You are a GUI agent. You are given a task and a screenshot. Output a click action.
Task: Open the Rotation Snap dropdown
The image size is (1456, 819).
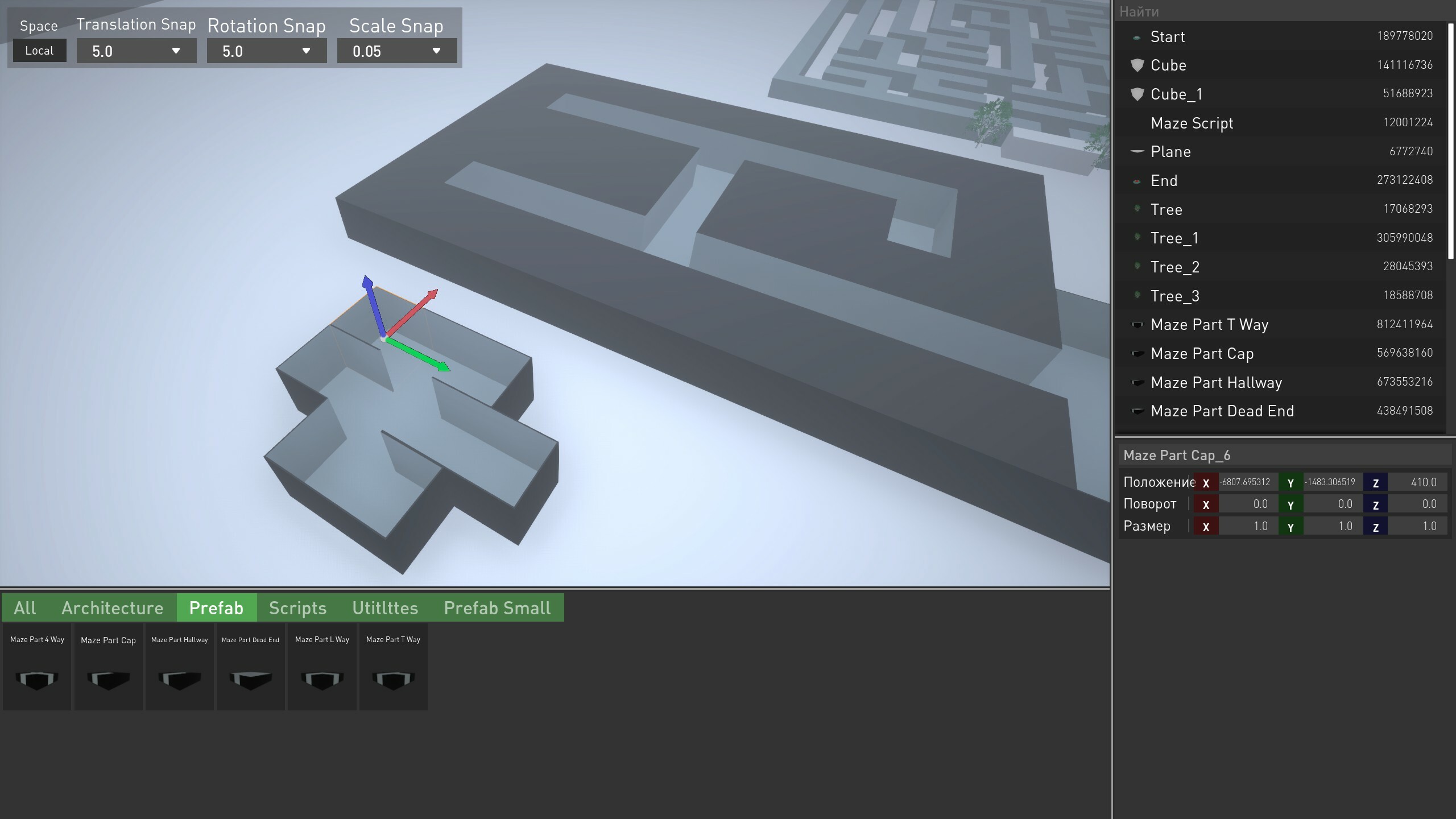click(266, 51)
